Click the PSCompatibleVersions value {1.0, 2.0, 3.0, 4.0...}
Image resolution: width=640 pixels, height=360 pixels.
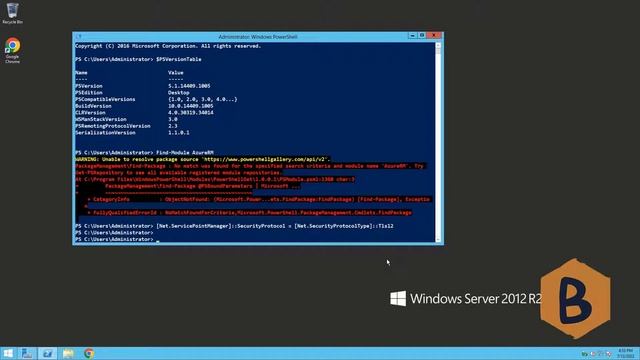(202, 99)
